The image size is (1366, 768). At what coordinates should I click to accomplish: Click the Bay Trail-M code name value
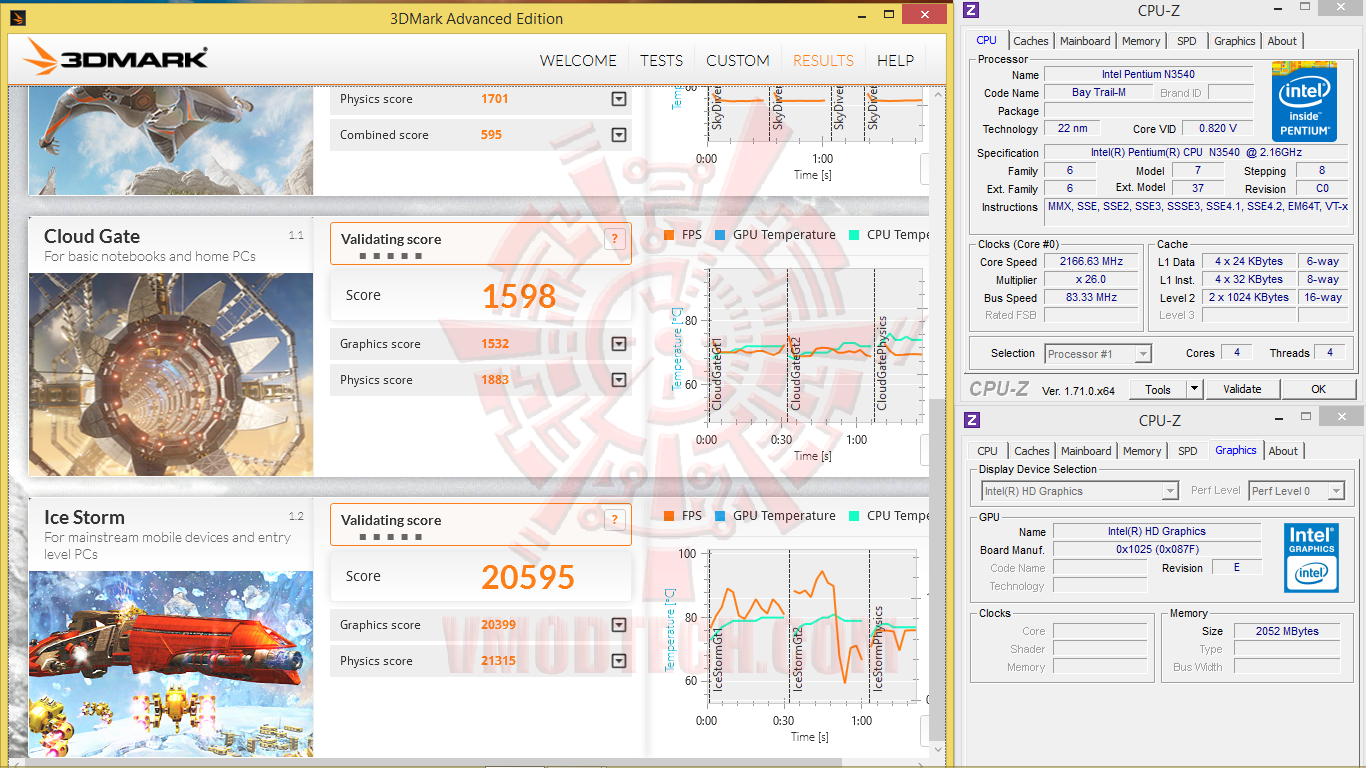tap(1098, 93)
